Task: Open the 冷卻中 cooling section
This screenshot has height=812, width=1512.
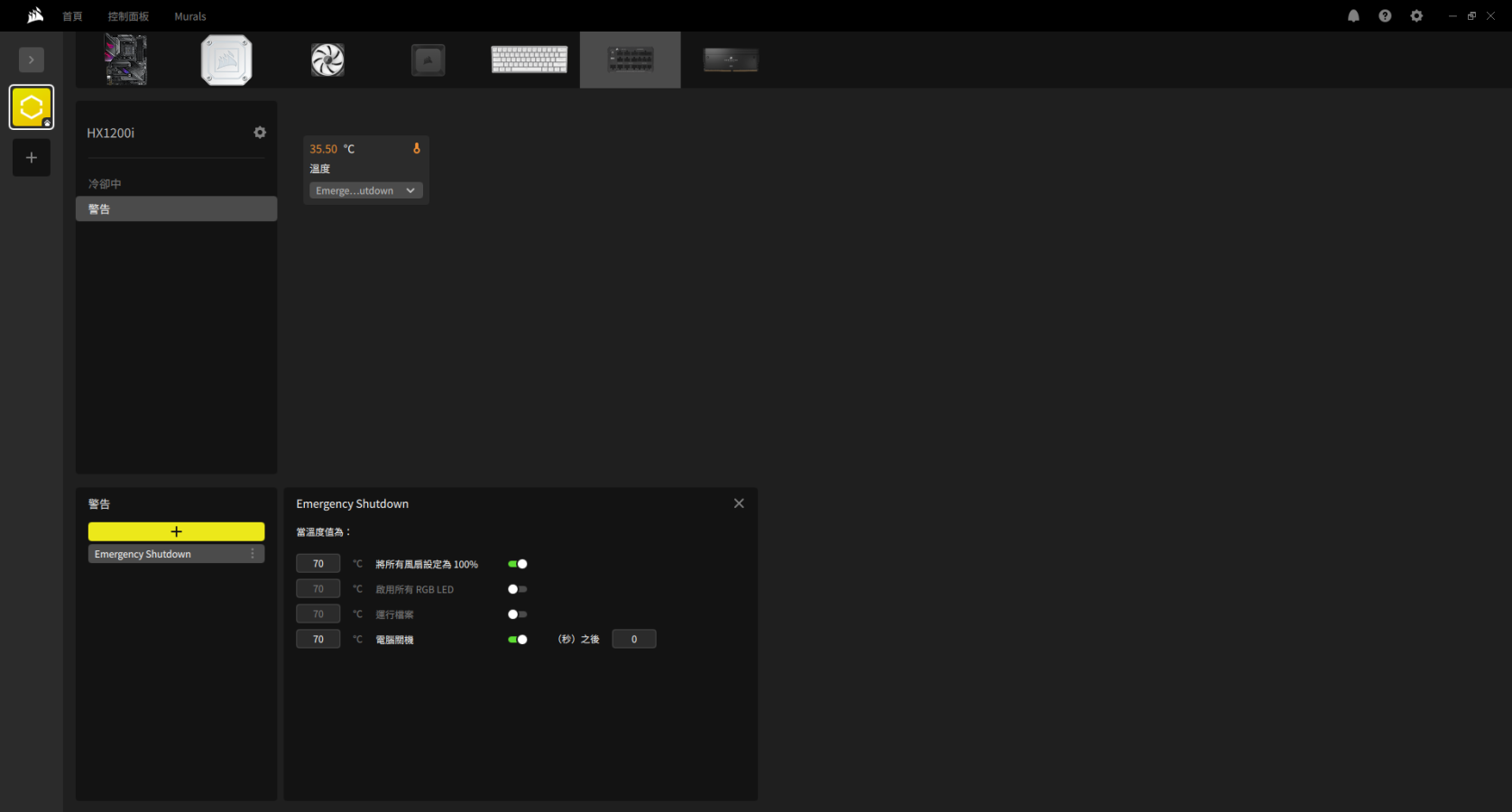Action: tap(105, 184)
